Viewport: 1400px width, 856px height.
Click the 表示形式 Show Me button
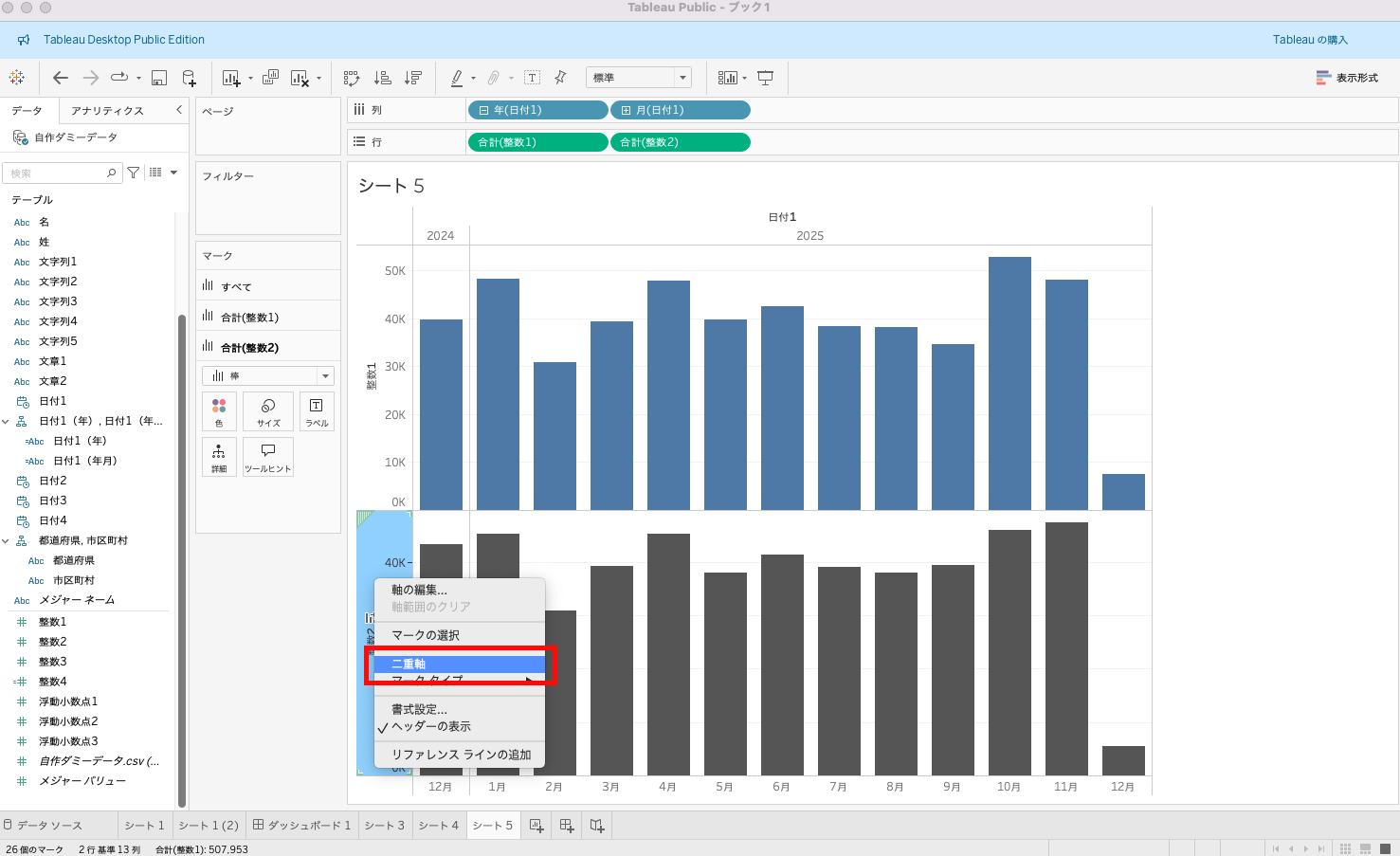click(x=1347, y=78)
